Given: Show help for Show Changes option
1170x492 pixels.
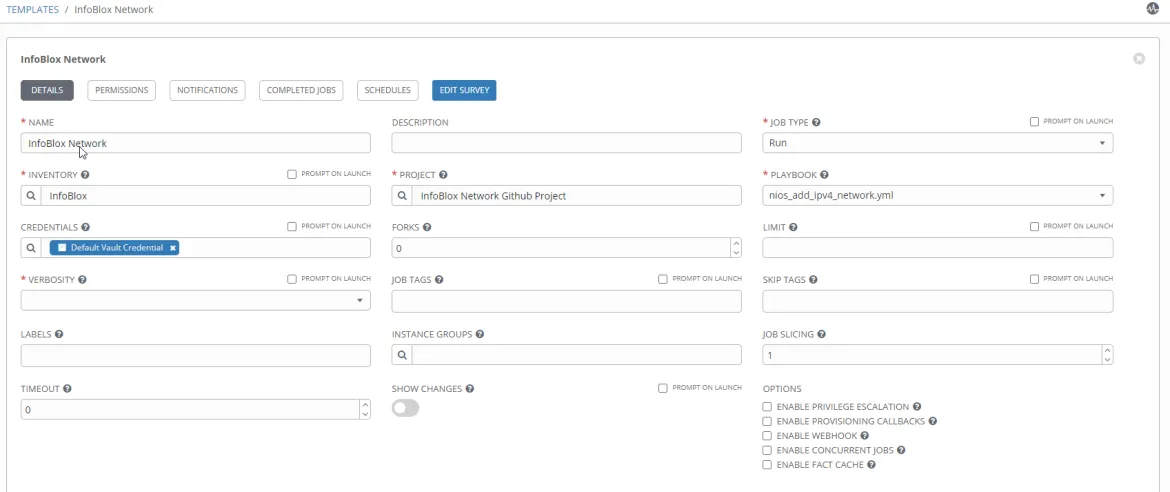Looking at the screenshot, I should (x=470, y=389).
